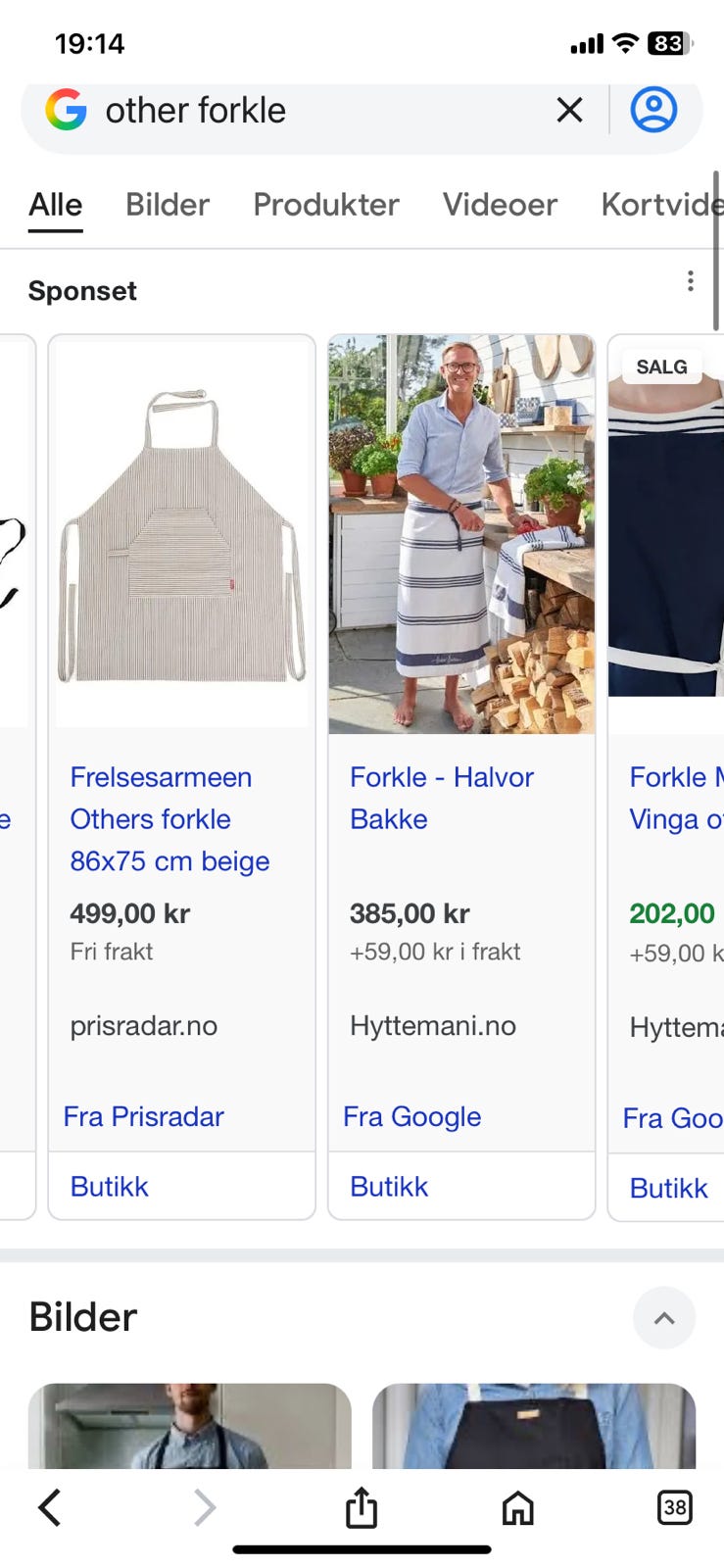Open the man in apron product photo
724x1568 pixels.
point(461,534)
